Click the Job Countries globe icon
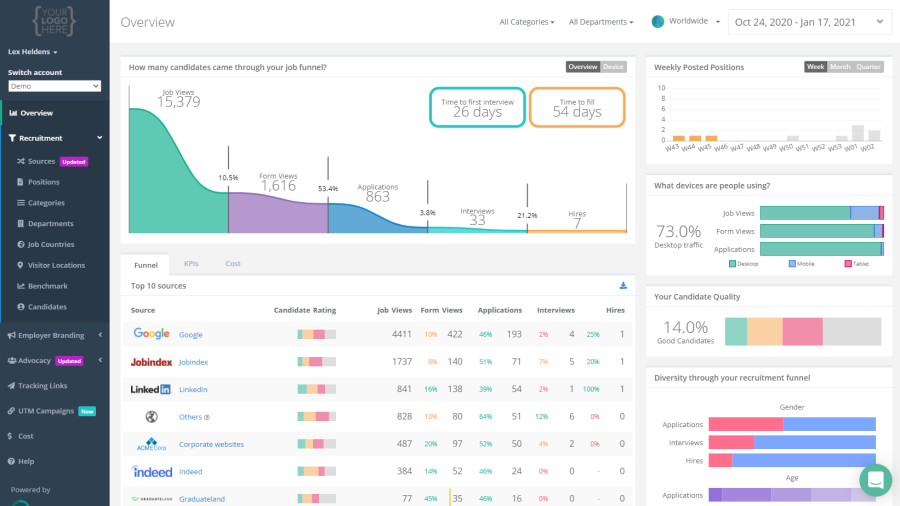 (x=21, y=244)
